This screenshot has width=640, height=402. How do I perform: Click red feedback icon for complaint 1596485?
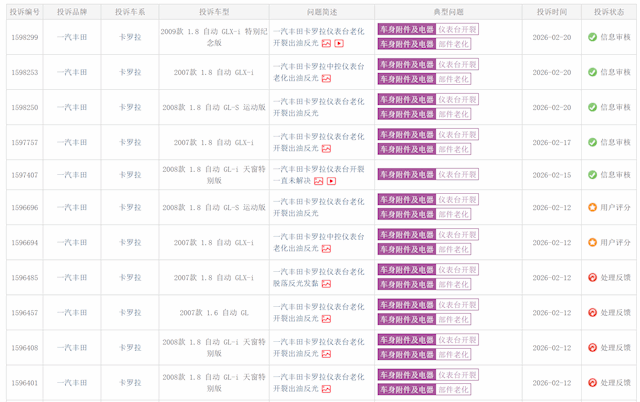pos(592,277)
